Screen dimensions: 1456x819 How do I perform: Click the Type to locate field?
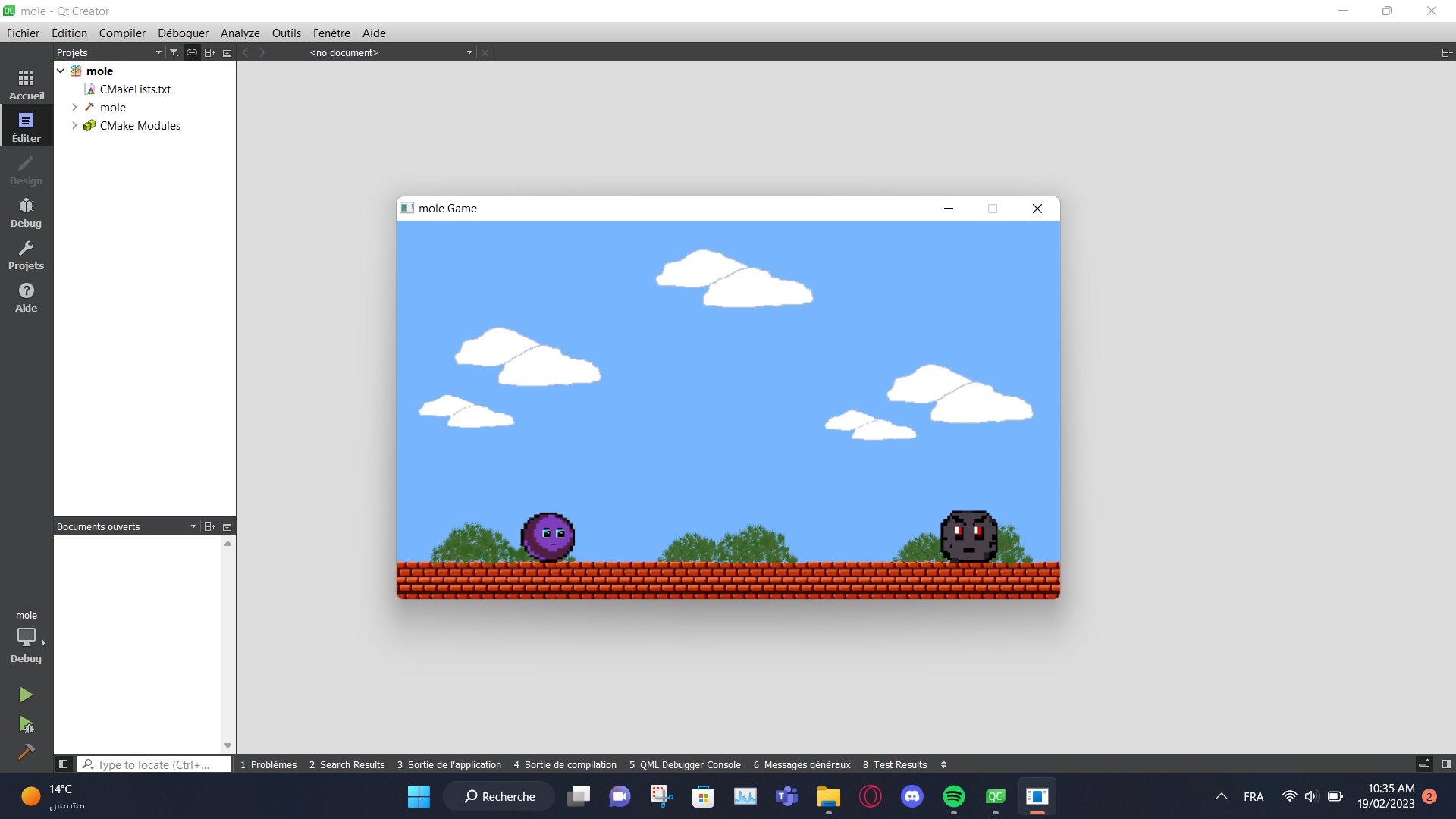click(x=154, y=764)
